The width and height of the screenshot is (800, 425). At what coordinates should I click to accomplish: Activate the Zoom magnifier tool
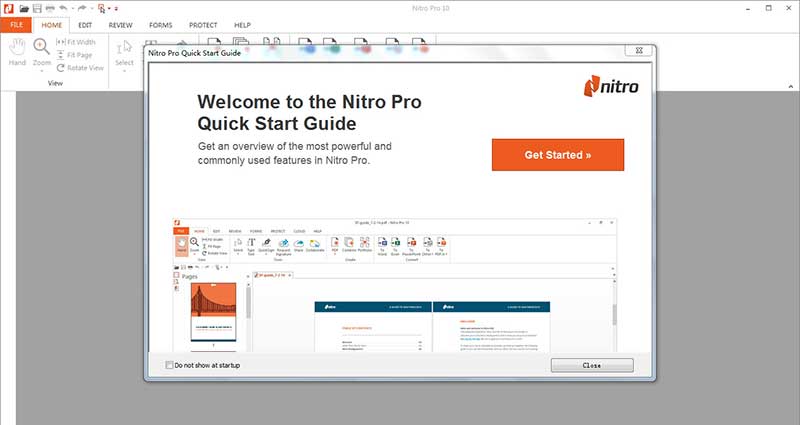pos(42,52)
